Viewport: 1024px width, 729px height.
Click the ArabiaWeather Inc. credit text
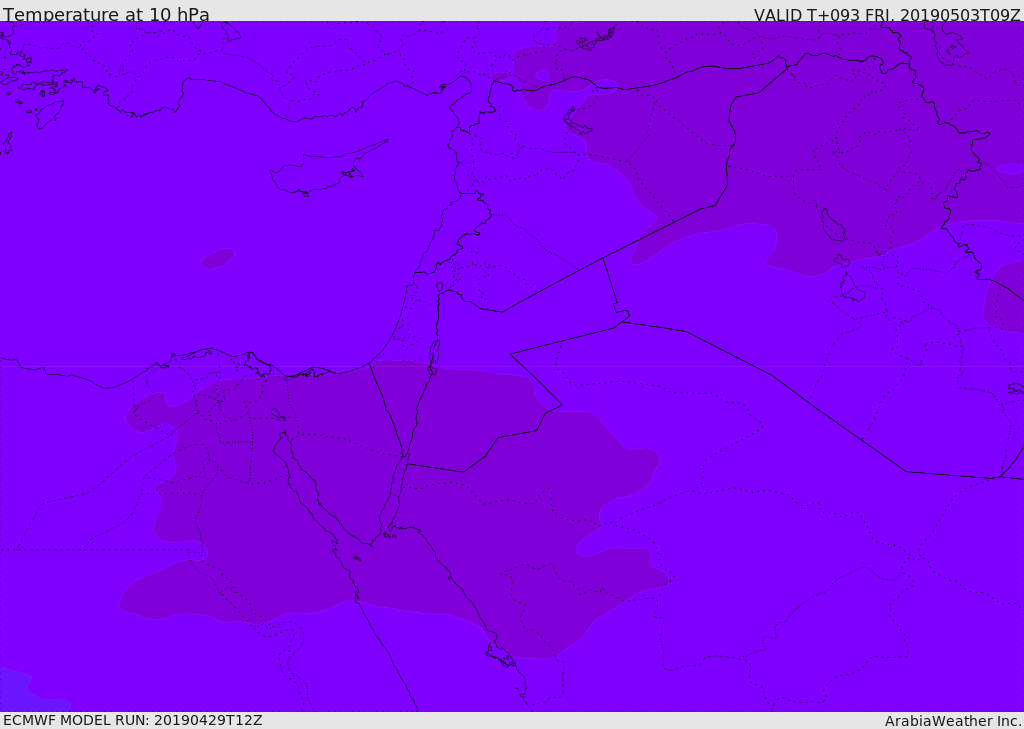pos(953,721)
